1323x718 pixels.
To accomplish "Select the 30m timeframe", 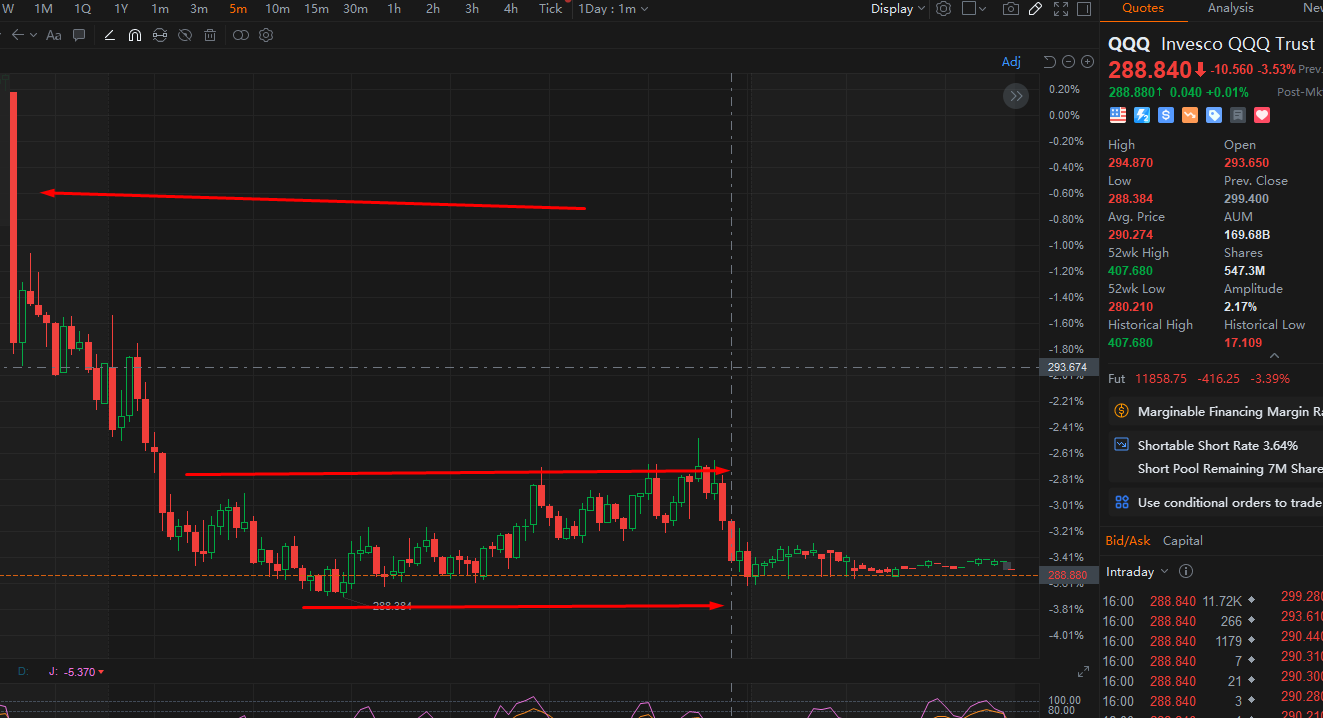I will pyautogui.click(x=355, y=9).
